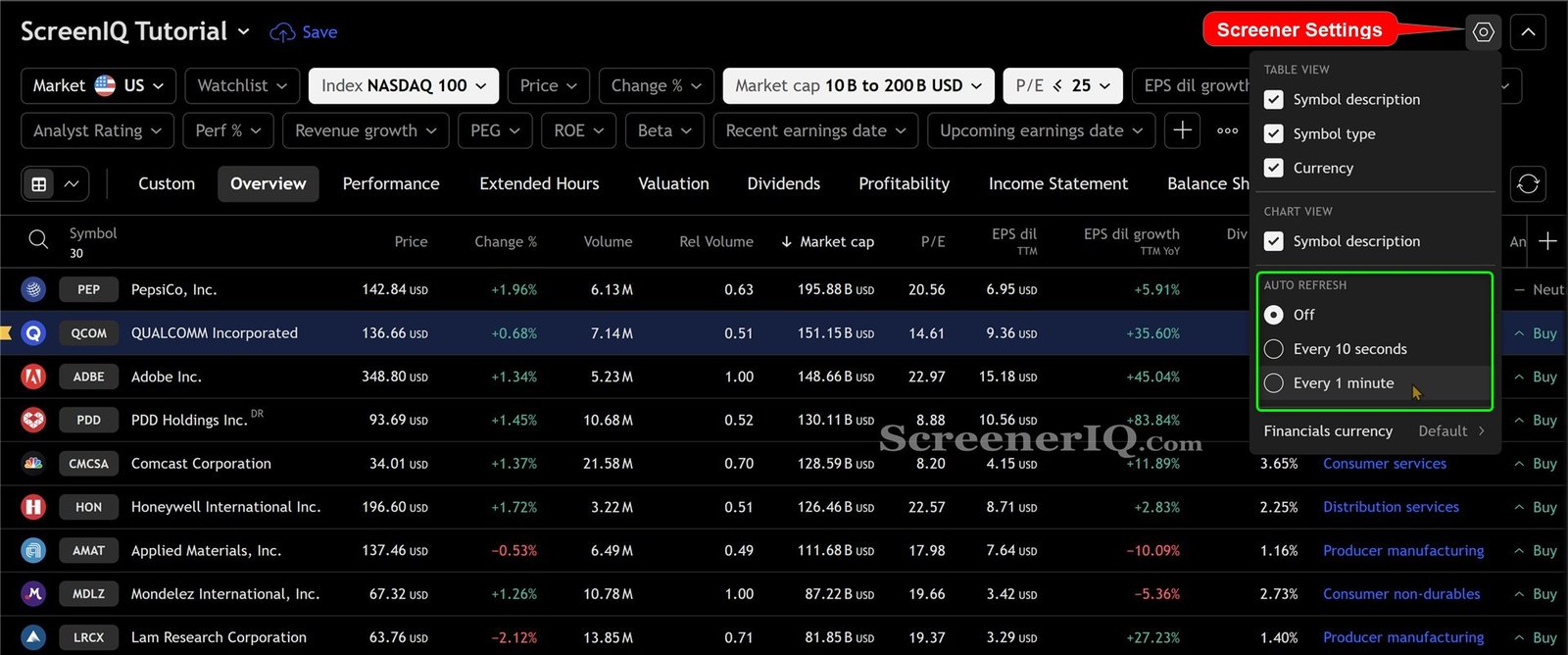The image size is (1568, 655).
Task: Open the Market cap range dropdown
Action: click(x=858, y=85)
